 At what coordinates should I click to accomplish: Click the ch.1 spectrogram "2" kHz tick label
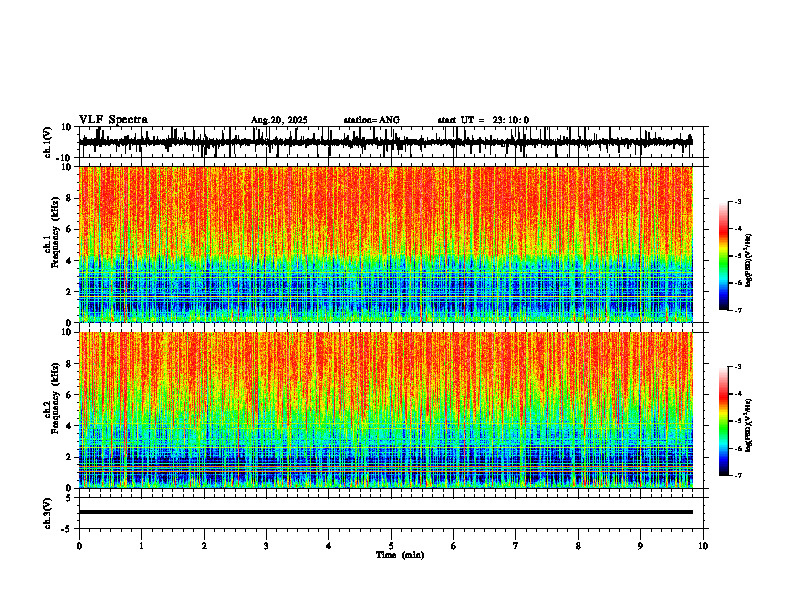tap(70, 291)
